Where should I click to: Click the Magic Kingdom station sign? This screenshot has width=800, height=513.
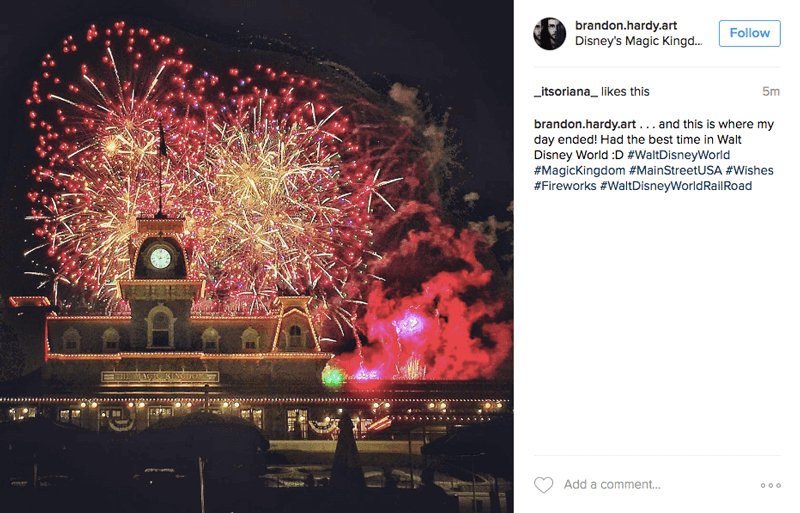[x=160, y=377]
